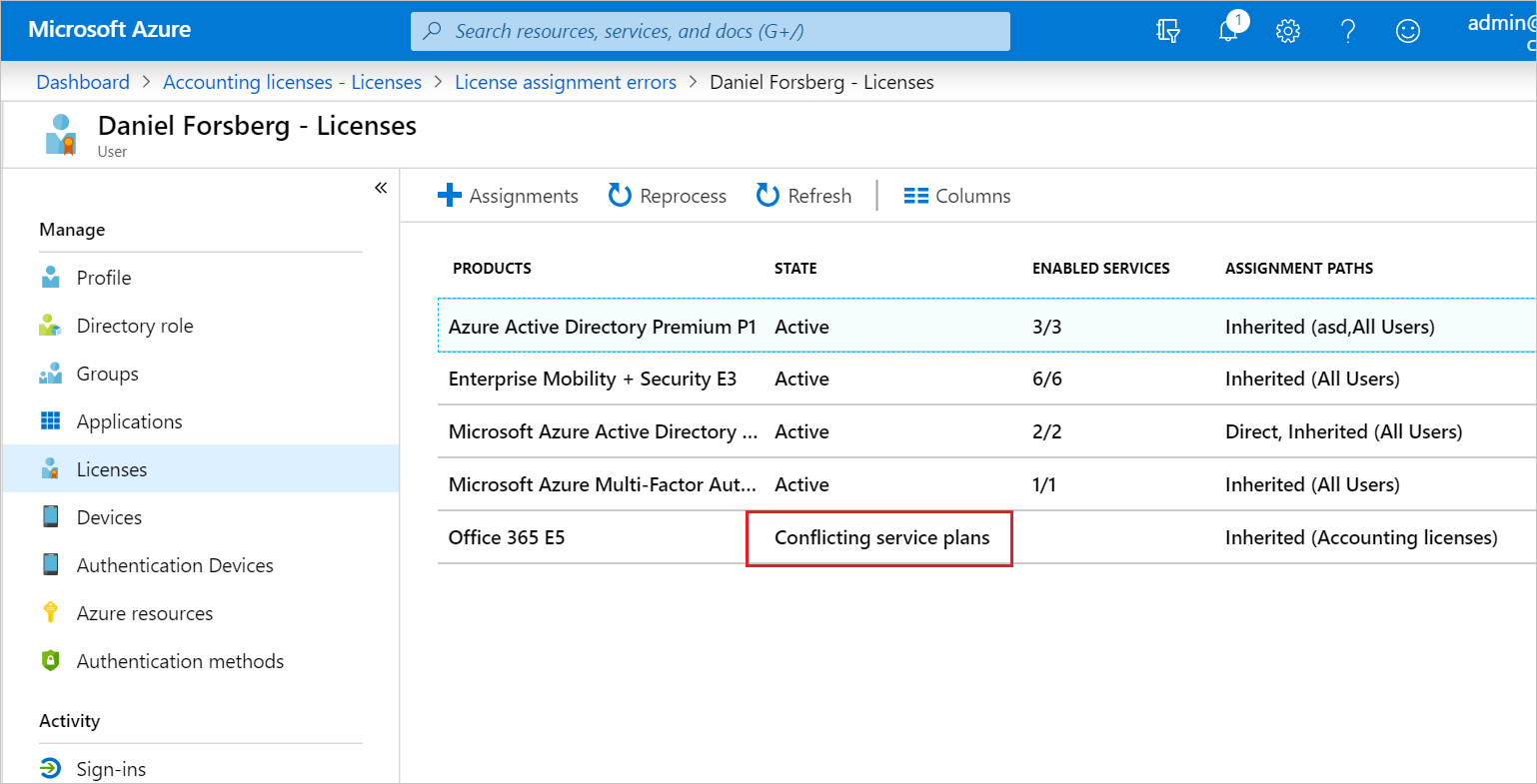
Task: Select Licenses in the Manage menu
Action: tap(201, 469)
